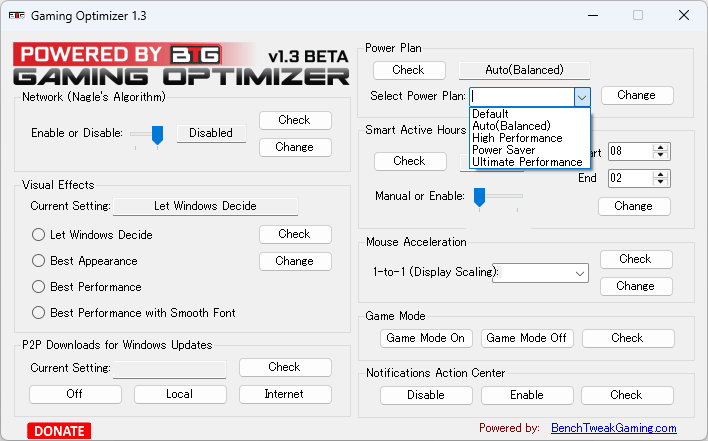708x441 pixels.
Task: Click Game Mode On button
Action: pyautogui.click(x=426, y=338)
